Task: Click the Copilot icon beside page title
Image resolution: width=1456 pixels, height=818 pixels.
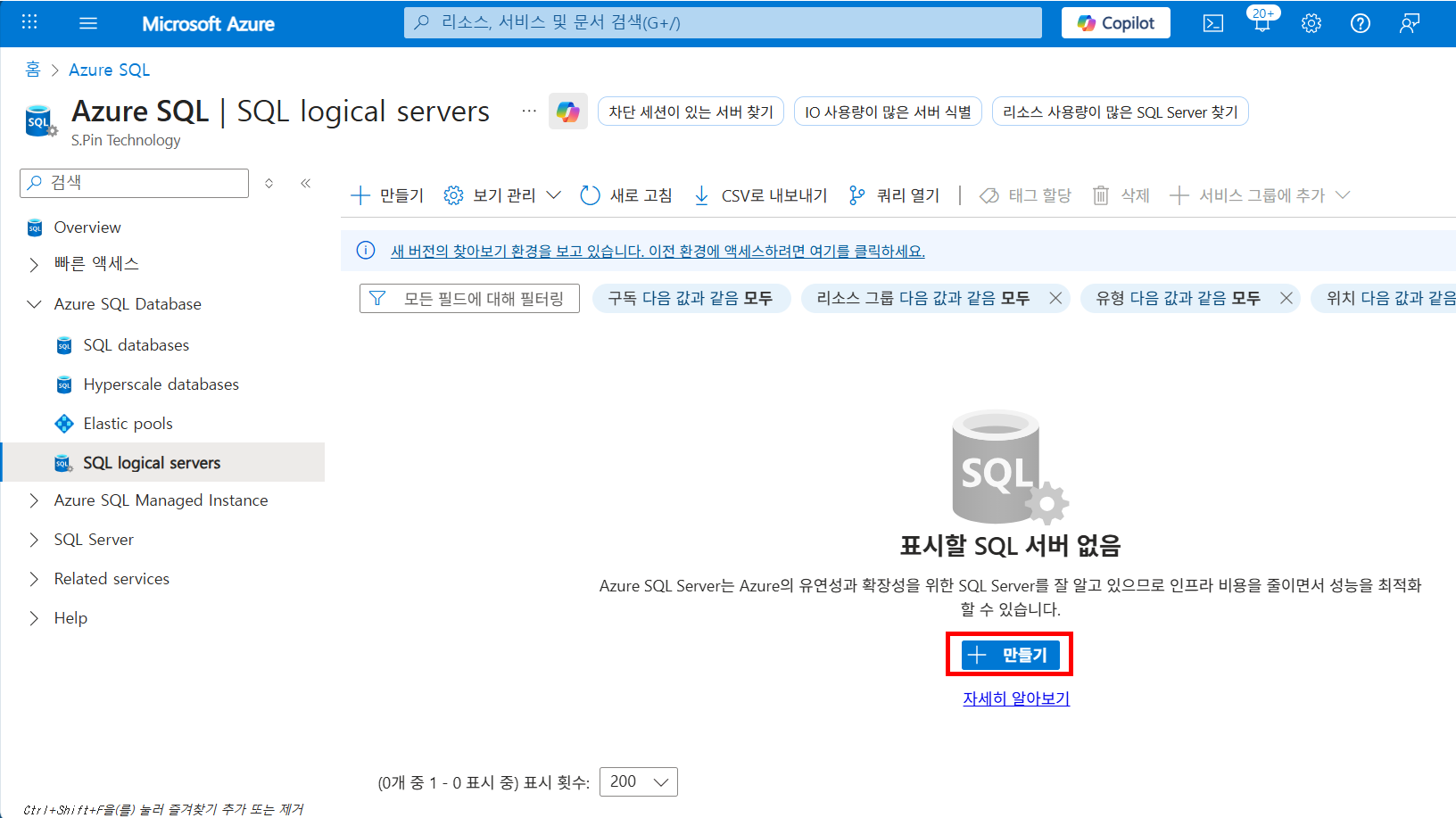Action: pyautogui.click(x=568, y=112)
